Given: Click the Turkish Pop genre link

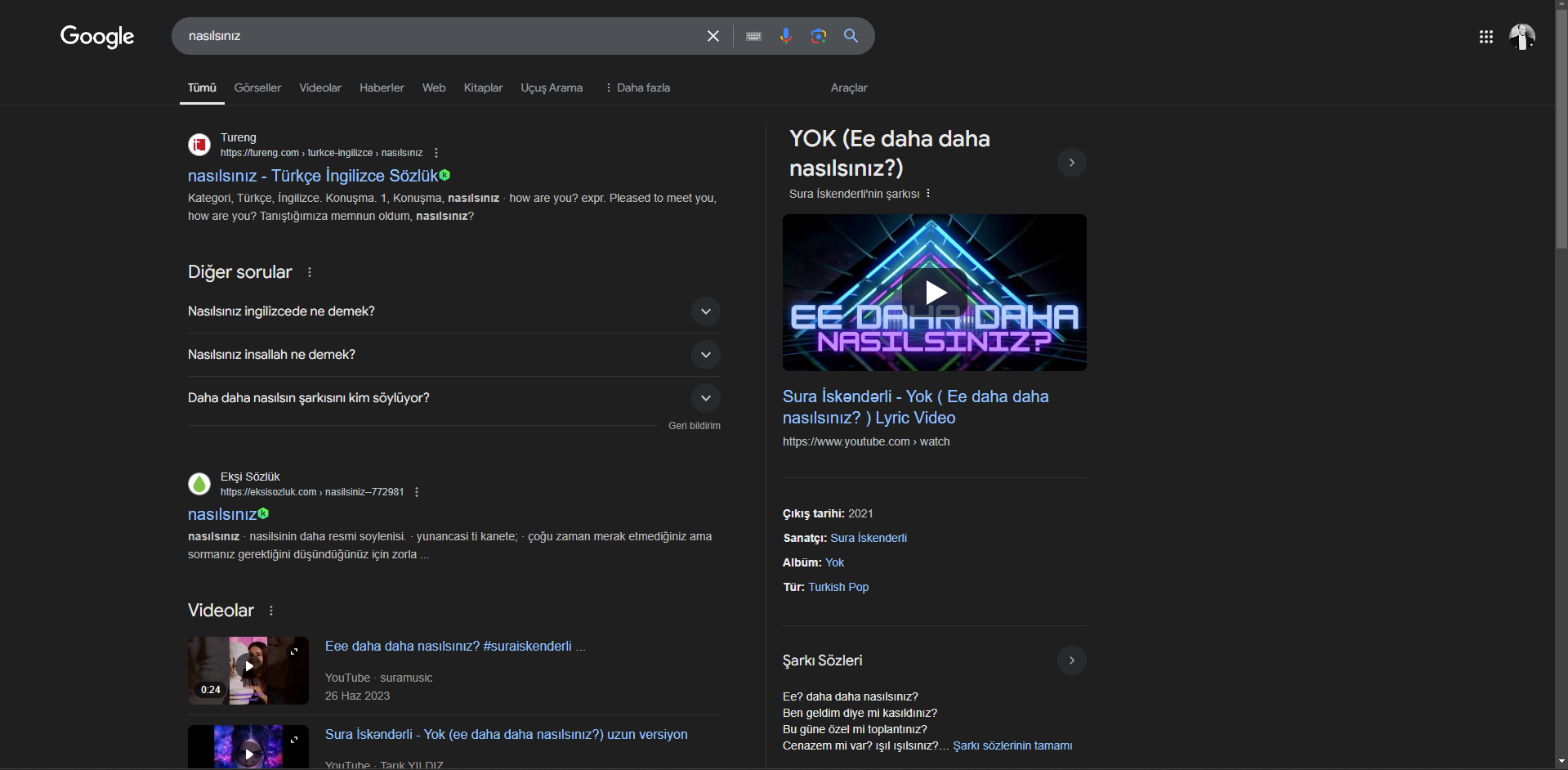Looking at the screenshot, I should click(x=838, y=587).
